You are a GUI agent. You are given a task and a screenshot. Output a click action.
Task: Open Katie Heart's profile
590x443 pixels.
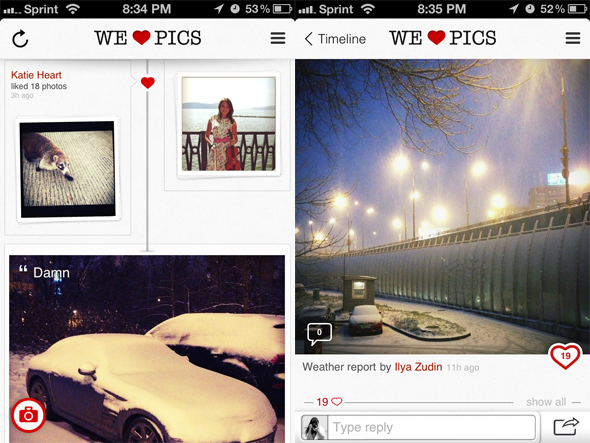point(36,75)
